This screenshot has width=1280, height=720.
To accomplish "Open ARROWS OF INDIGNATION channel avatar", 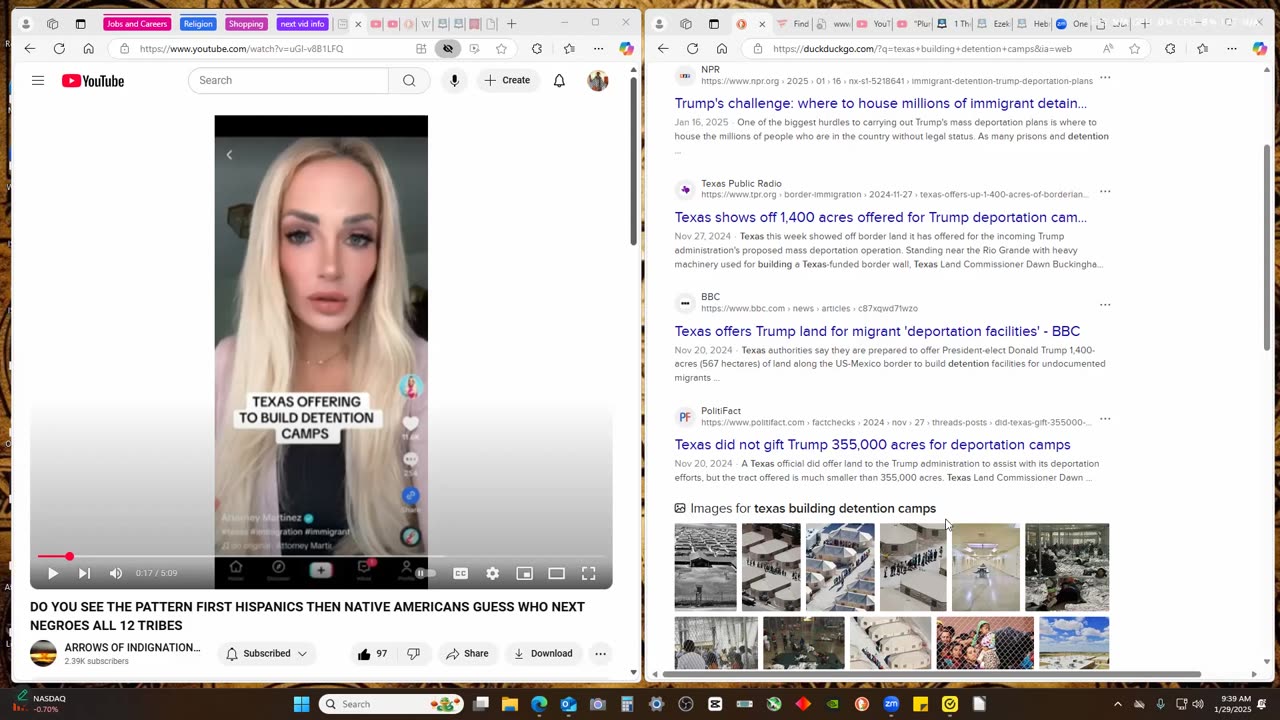I will [x=43, y=654].
